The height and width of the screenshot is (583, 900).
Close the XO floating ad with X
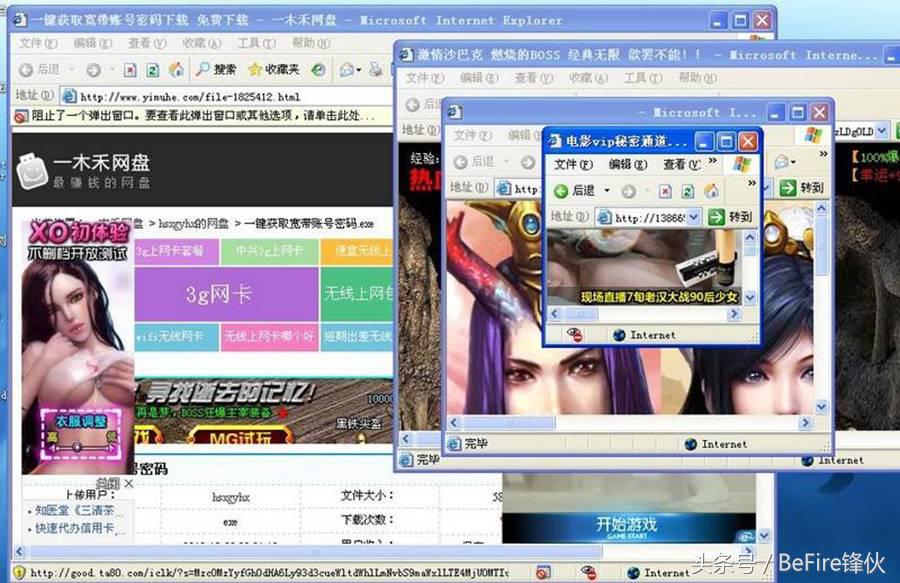[x=129, y=484]
